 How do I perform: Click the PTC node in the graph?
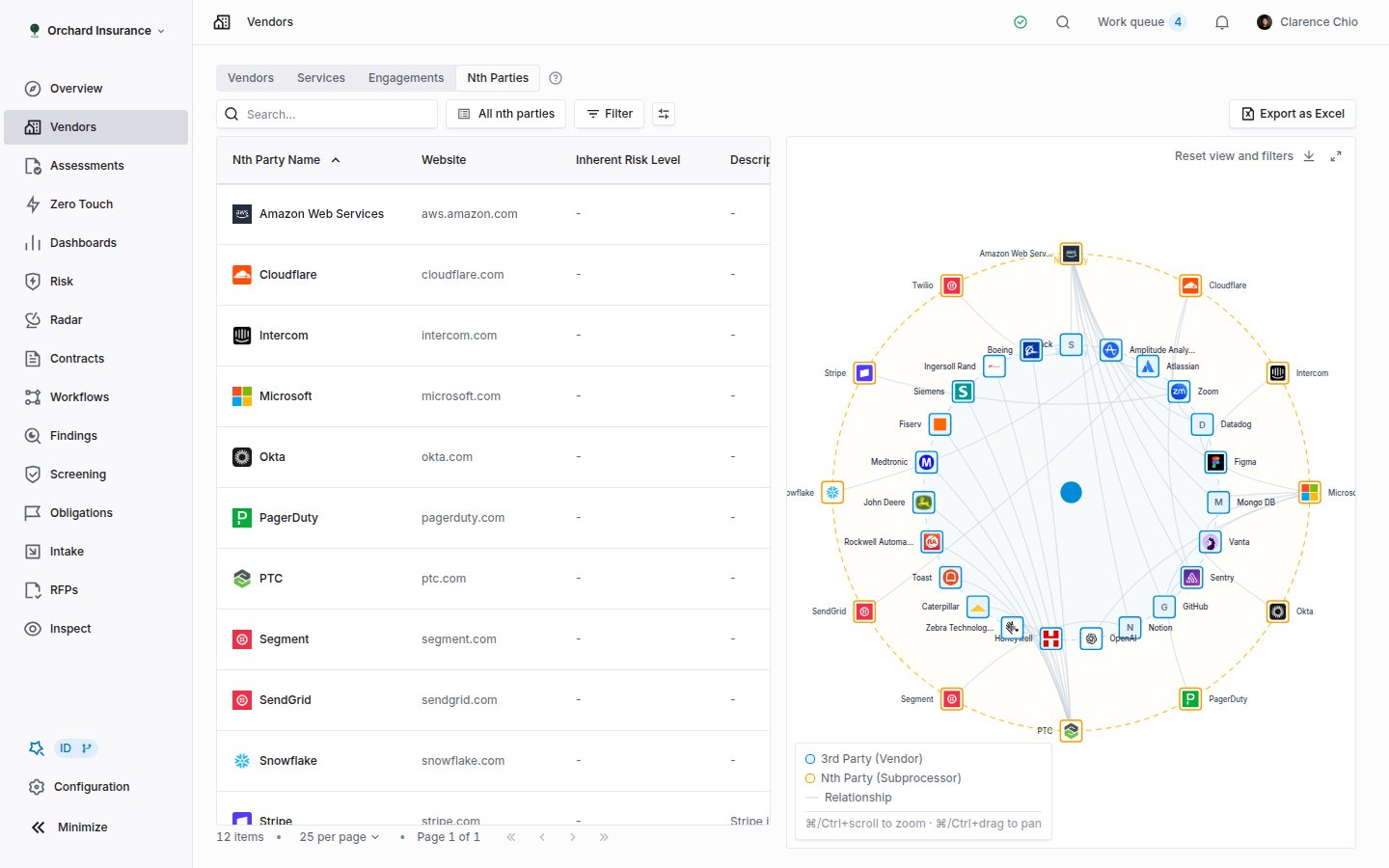pyautogui.click(x=1071, y=731)
